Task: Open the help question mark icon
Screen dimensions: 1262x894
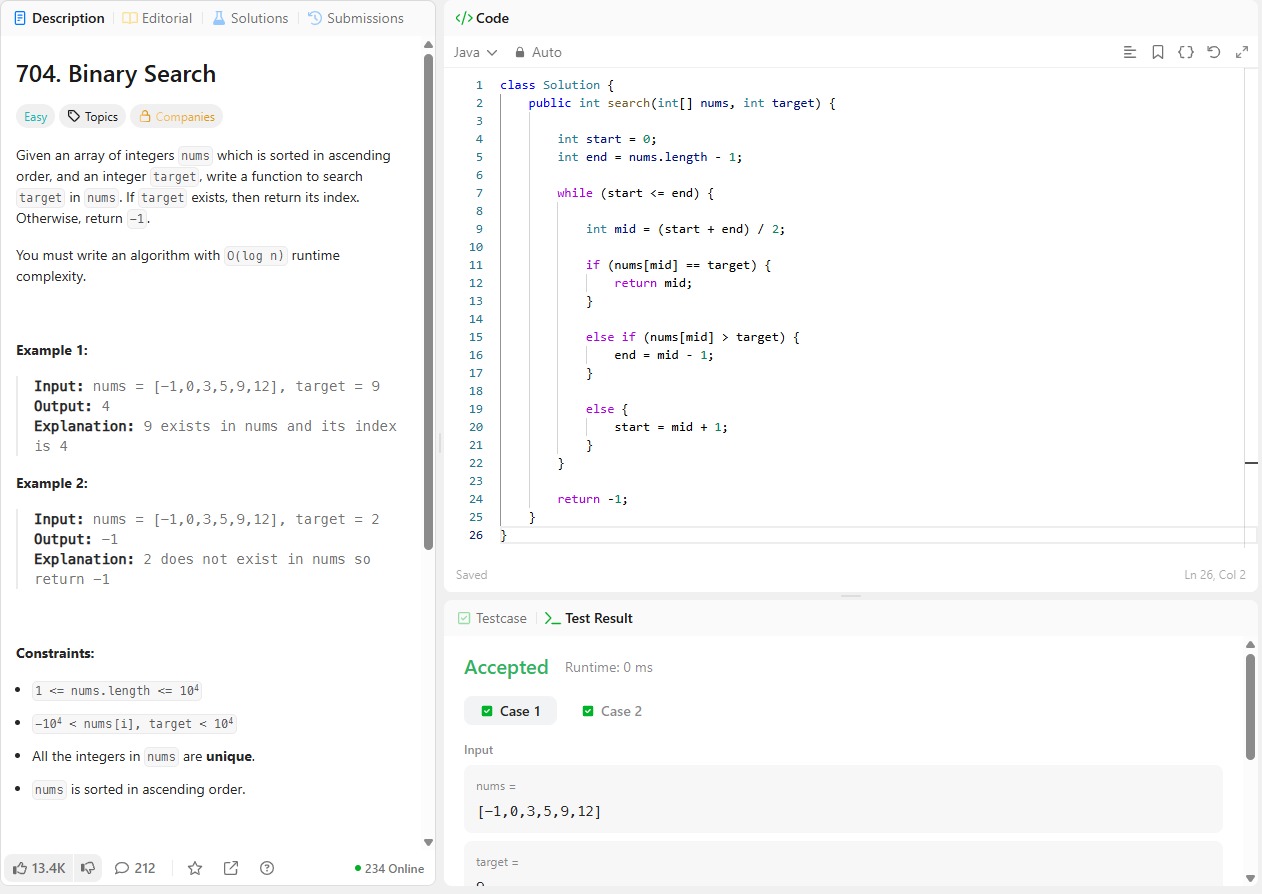Action: 267,868
